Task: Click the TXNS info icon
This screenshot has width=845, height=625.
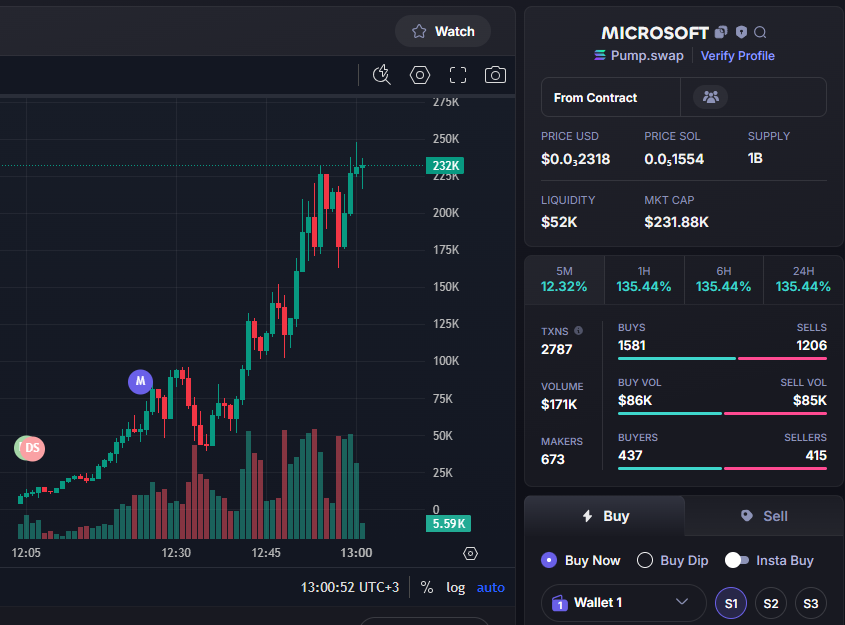Action: [x=578, y=330]
